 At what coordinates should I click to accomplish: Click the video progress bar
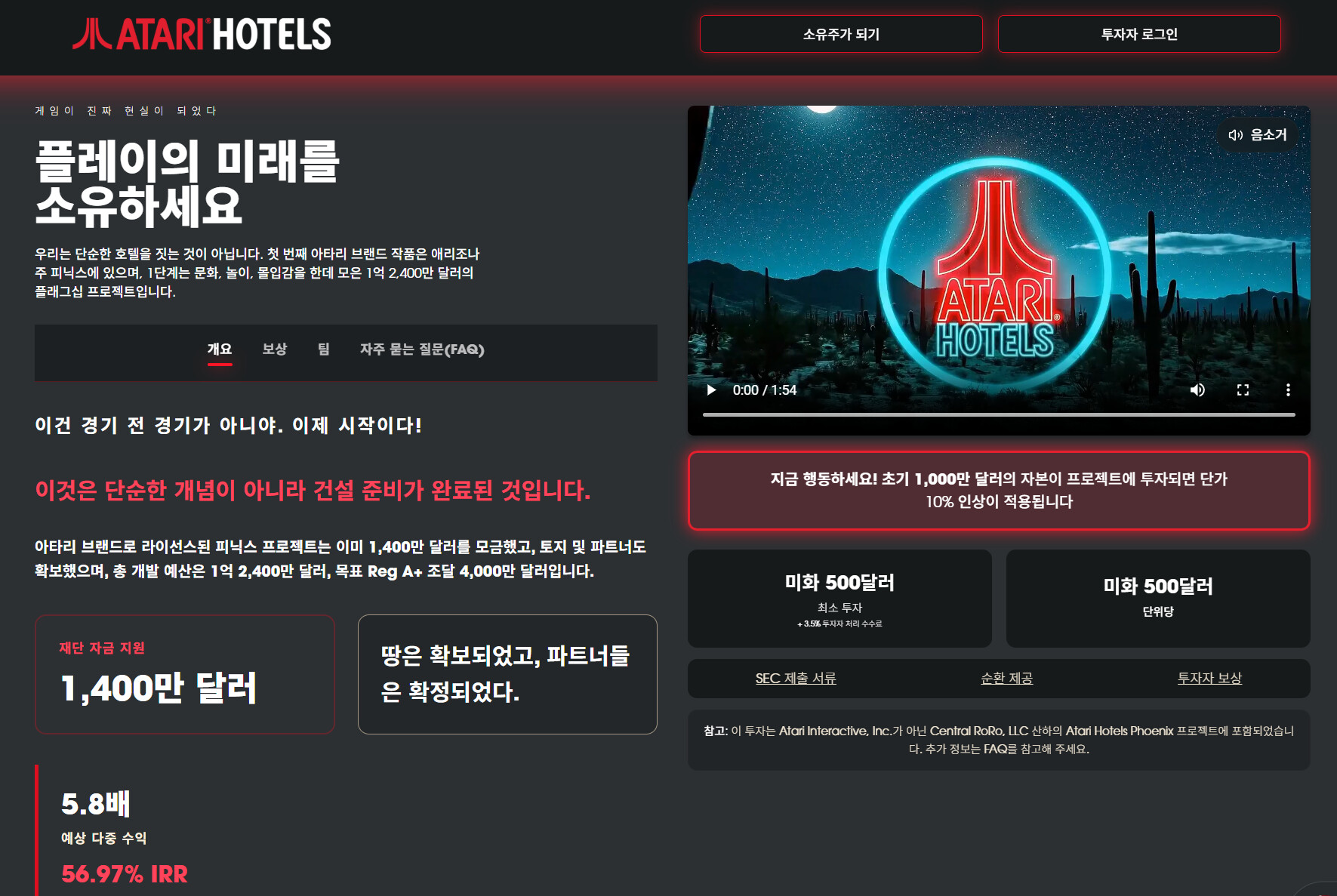click(999, 414)
